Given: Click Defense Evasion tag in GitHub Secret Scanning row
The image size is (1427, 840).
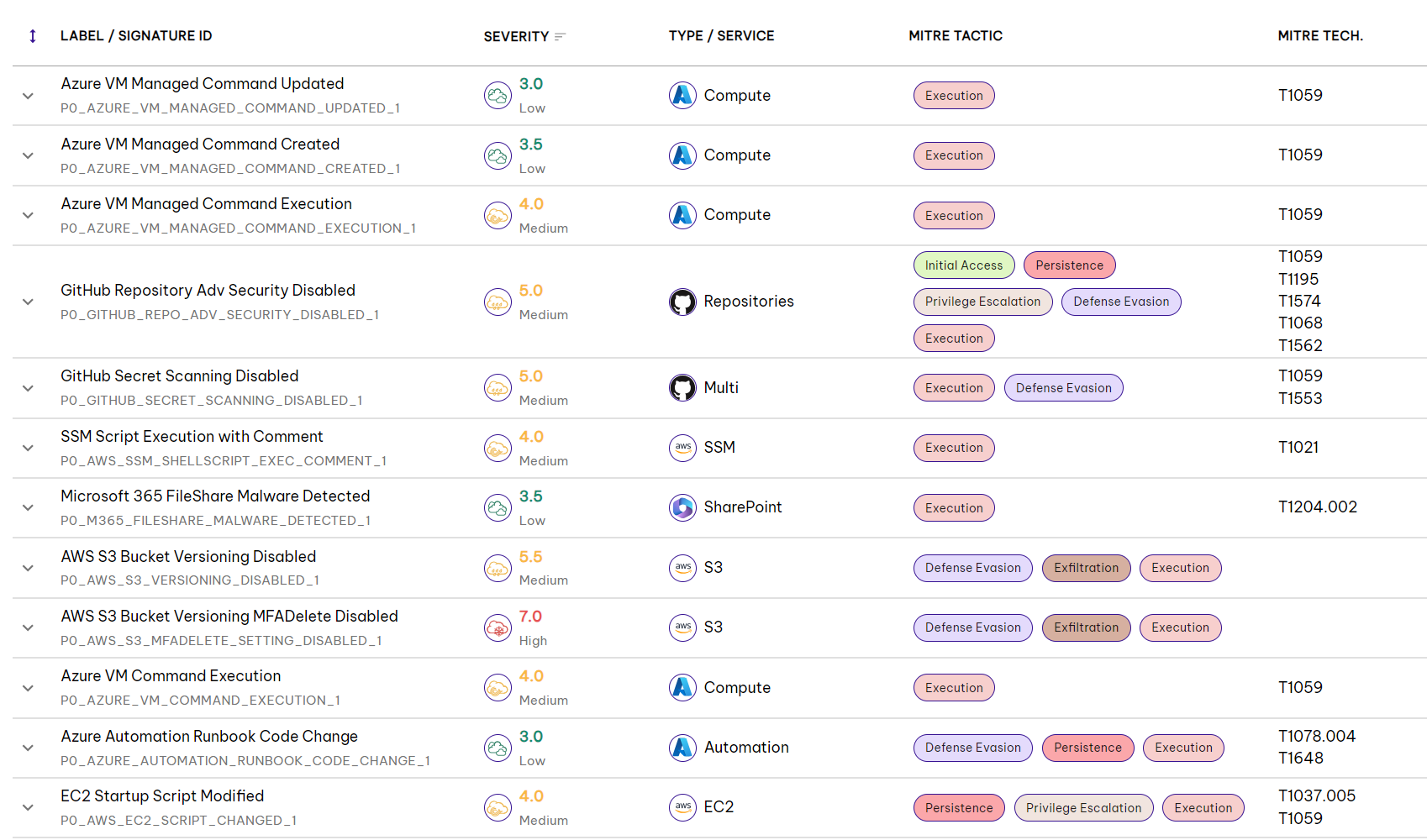Looking at the screenshot, I should (x=1063, y=388).
